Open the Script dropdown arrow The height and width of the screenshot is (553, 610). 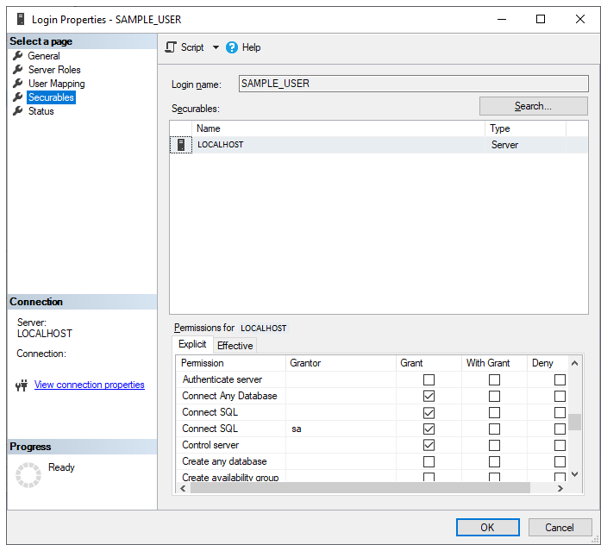point(216,47)
